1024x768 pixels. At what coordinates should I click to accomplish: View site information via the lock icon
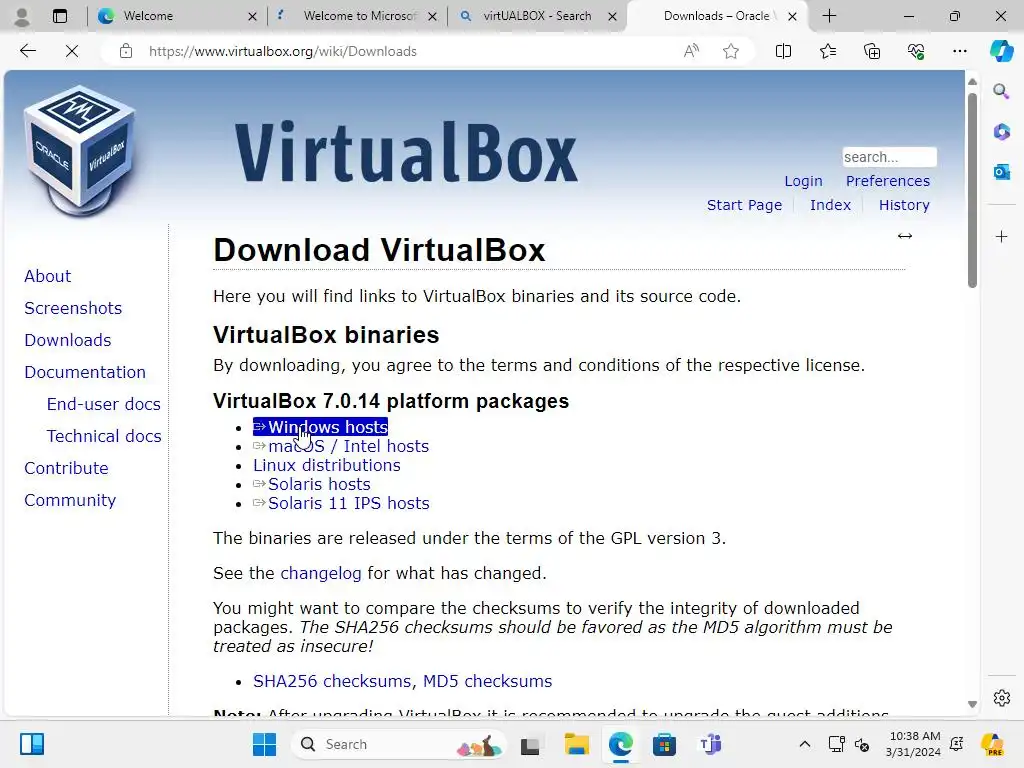pyautogui.click(x=126, y=51)
